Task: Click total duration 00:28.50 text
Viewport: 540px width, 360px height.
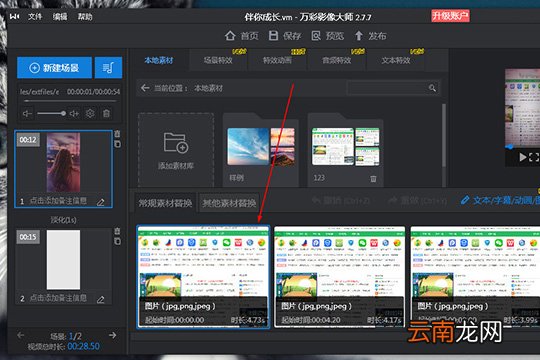Action: pyautogui.click(x=83, y=346)
